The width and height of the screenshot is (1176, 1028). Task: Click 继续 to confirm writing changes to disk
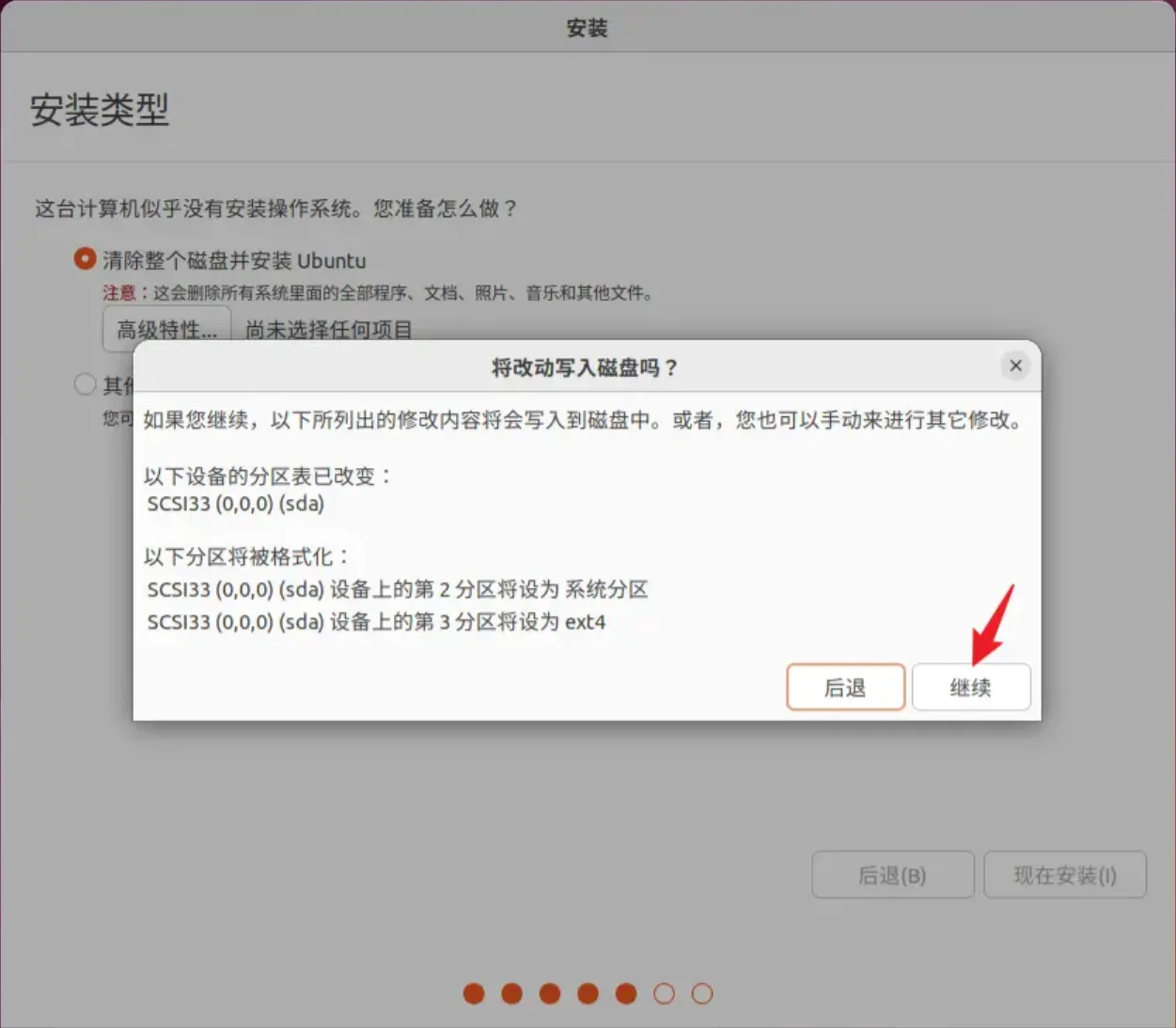tap(971, 687)
